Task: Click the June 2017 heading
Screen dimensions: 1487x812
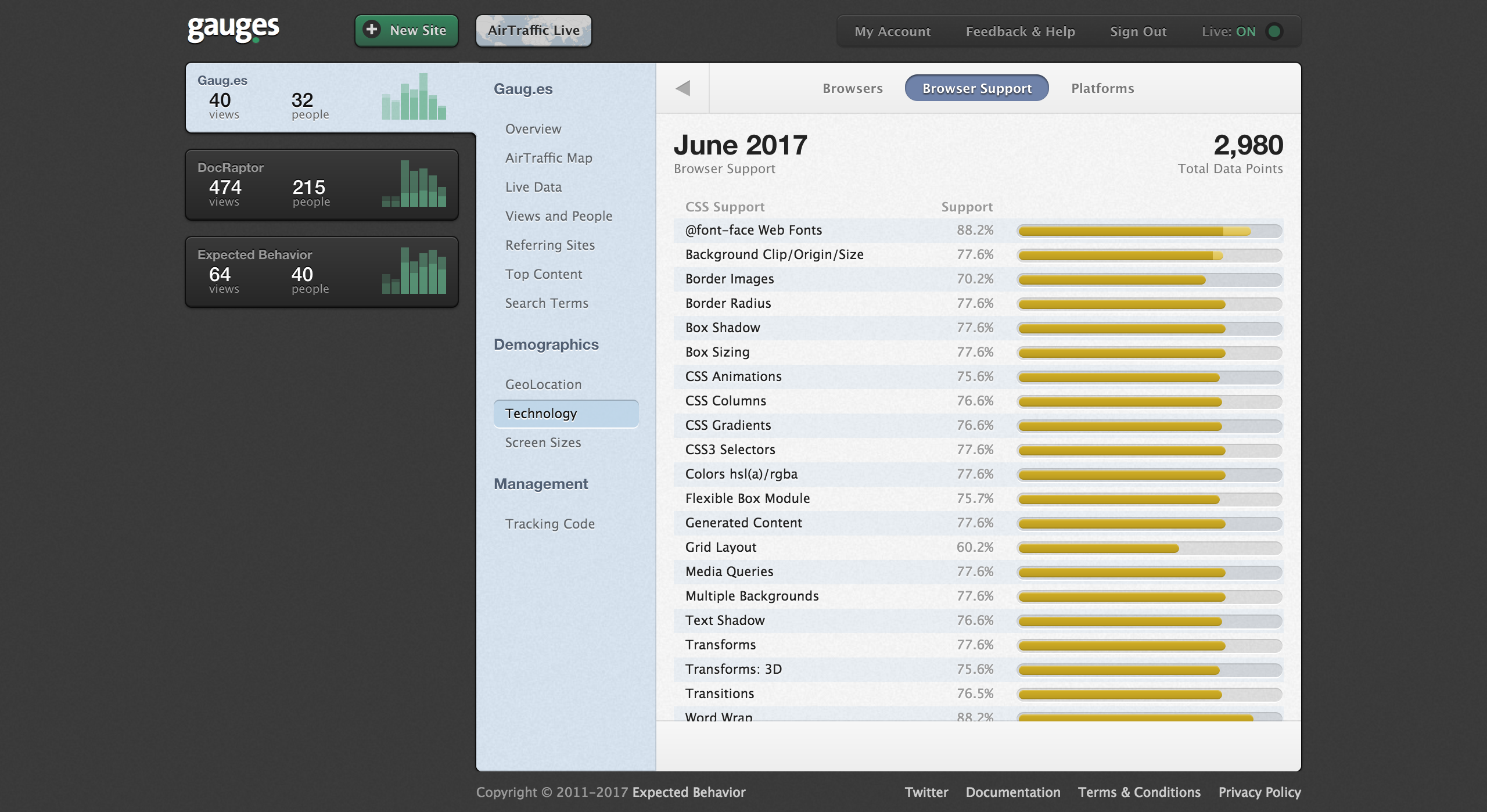Action: point(740,145)
